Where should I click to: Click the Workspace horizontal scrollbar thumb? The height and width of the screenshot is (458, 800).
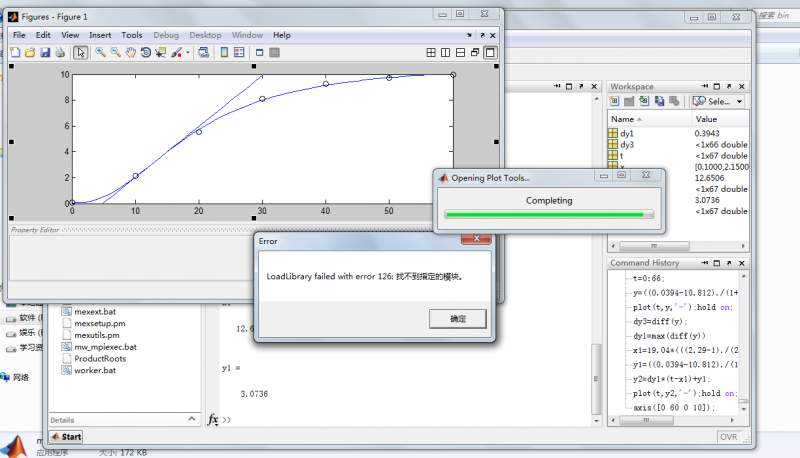[654, 246]
